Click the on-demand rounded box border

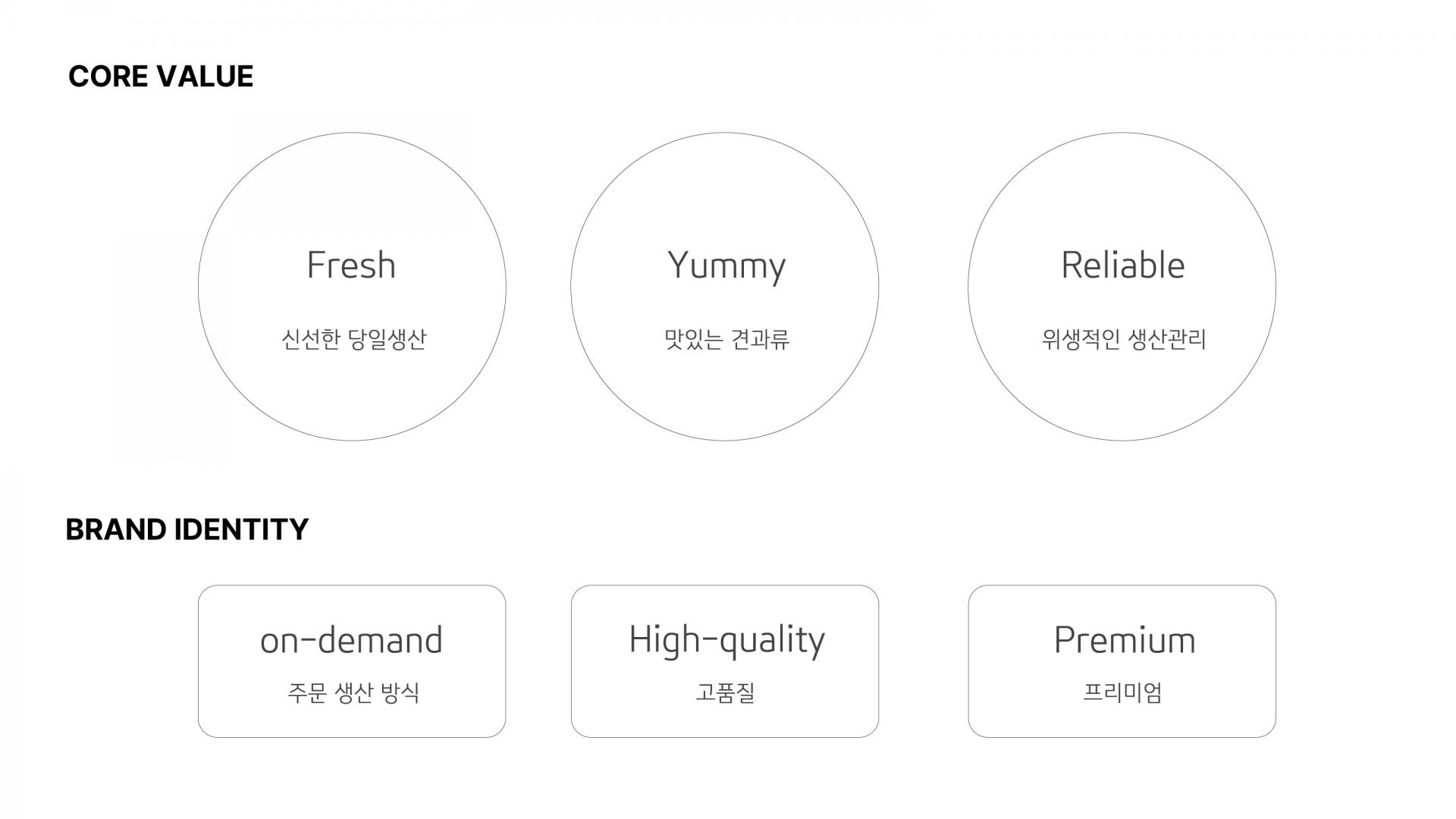[x=352, y=585]
